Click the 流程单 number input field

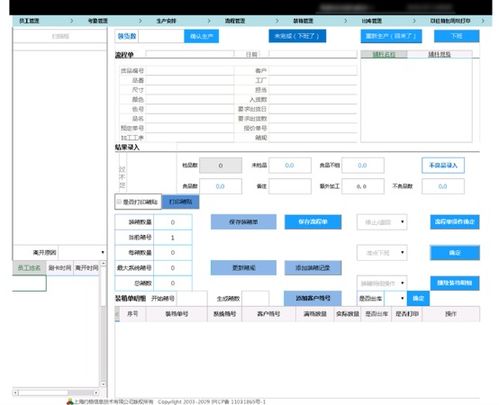click(x=190, y=54)
